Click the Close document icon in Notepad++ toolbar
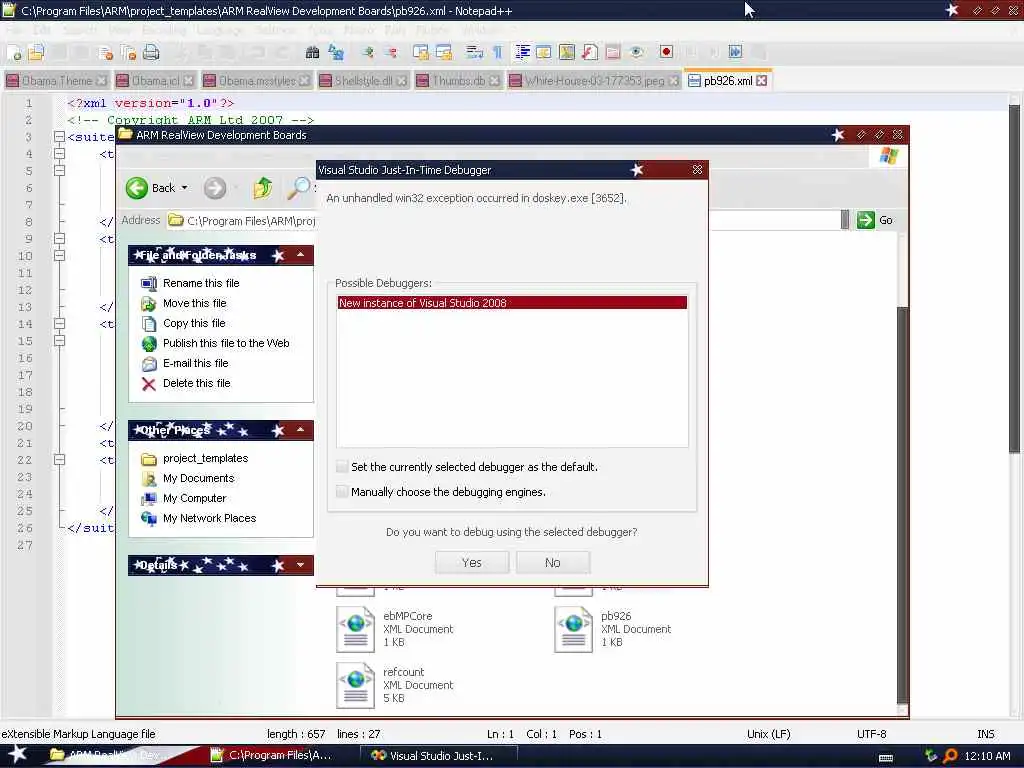 pos(106,53)
